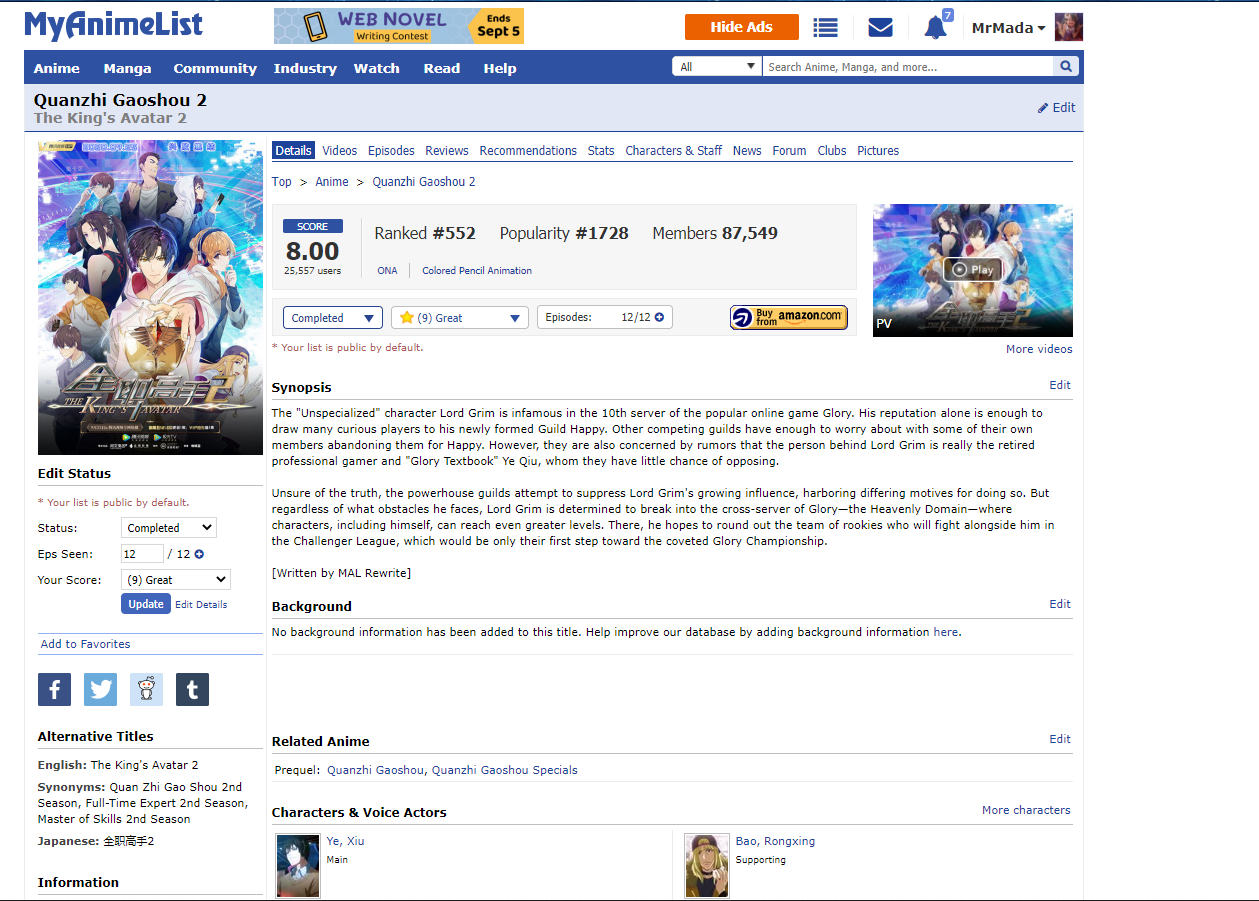
Task: Click Colored Pencil Animation studio link
Action: [477, 271]
